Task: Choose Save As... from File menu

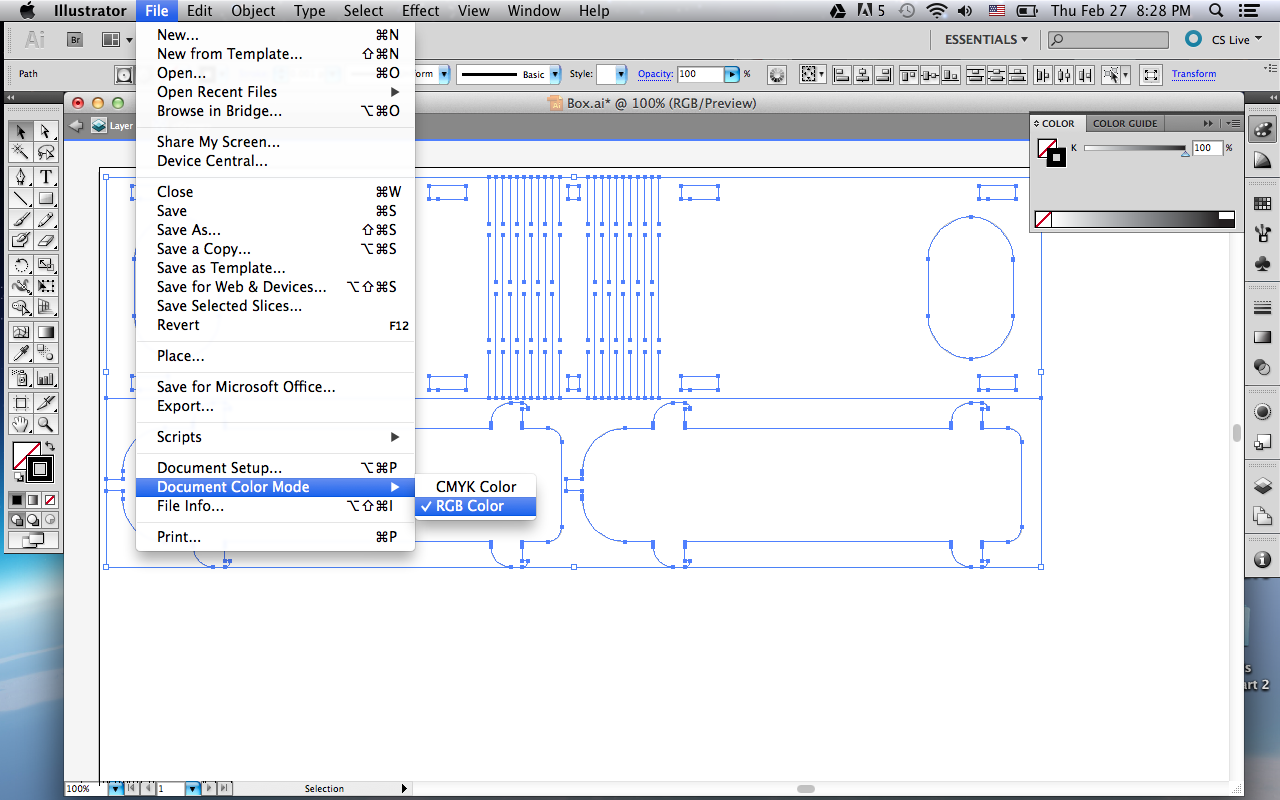Action: click(x=275, y=230)
